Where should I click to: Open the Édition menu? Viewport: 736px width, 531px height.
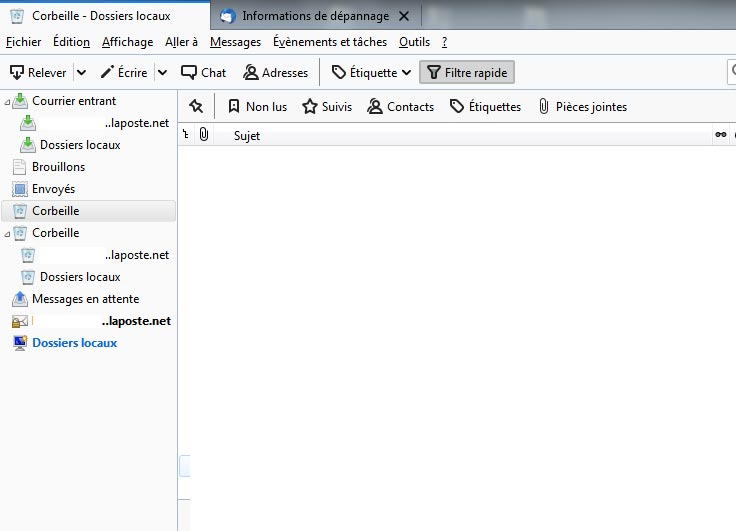tap(71, 42)
